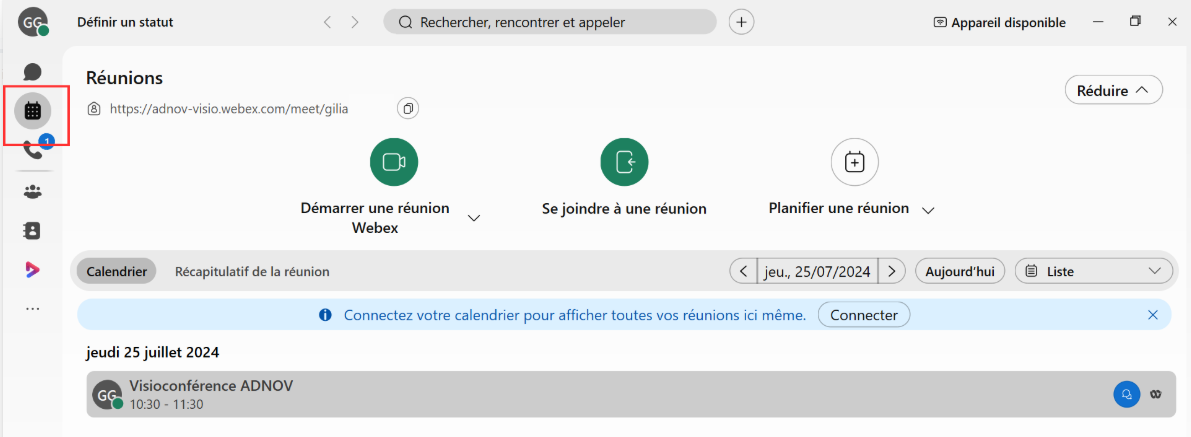Copy the personal room link
1191x437 pixels.
coord(408,109)
